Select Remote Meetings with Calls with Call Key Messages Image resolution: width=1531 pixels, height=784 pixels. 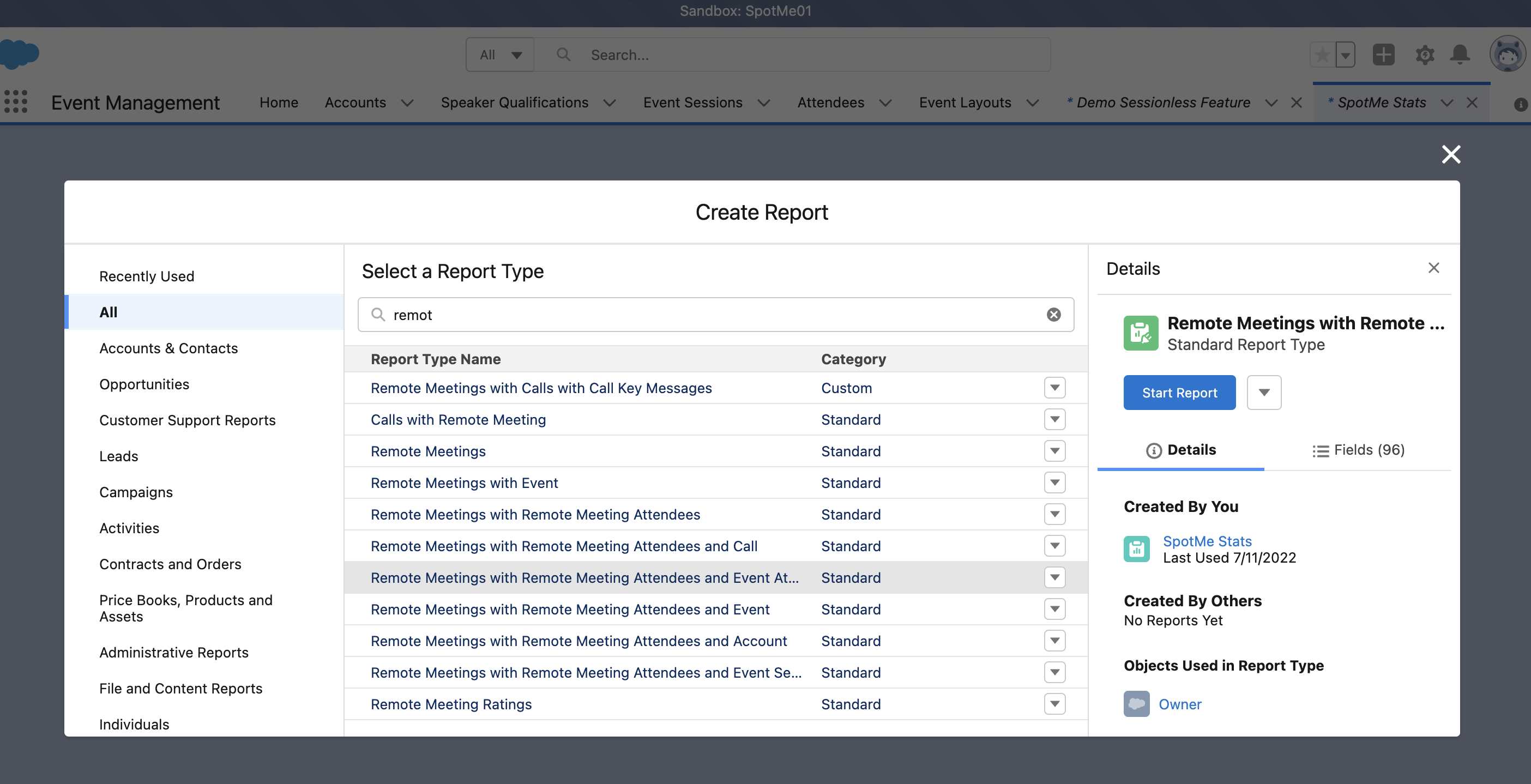[541, 388]
